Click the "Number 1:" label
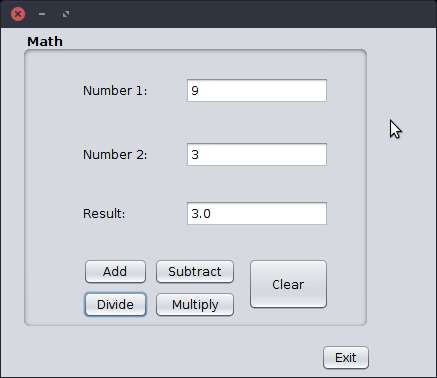 pos(115,91)
